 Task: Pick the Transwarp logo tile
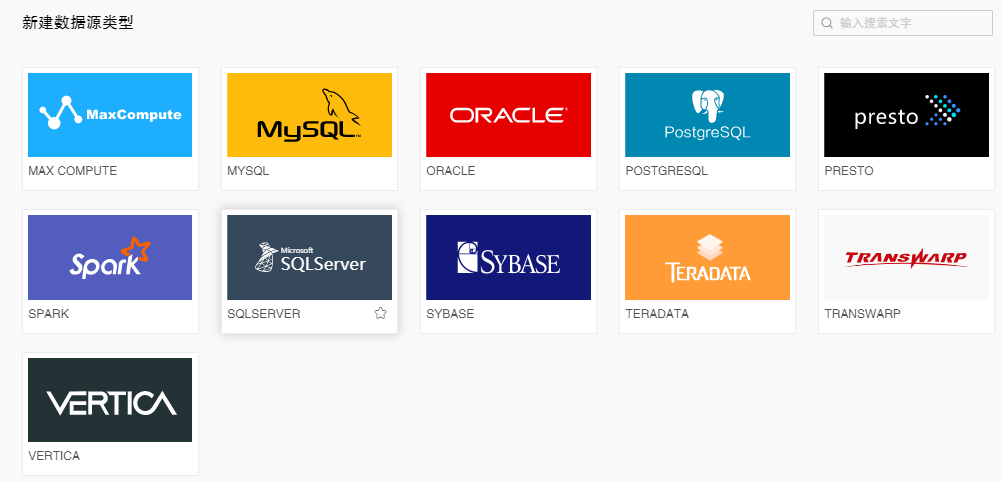point(907,257)
